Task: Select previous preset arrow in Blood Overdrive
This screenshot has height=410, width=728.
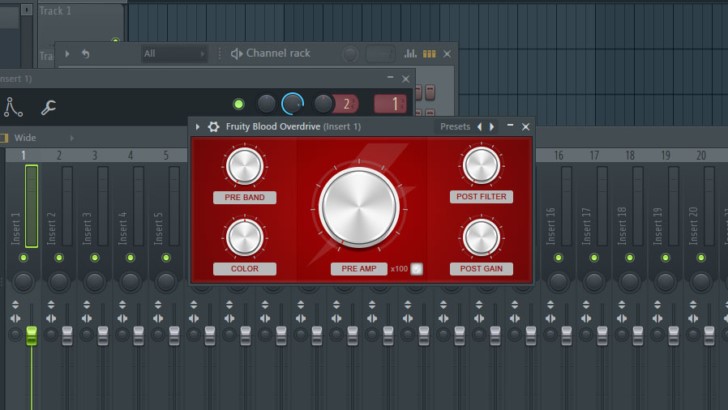Action: [480, 126]
